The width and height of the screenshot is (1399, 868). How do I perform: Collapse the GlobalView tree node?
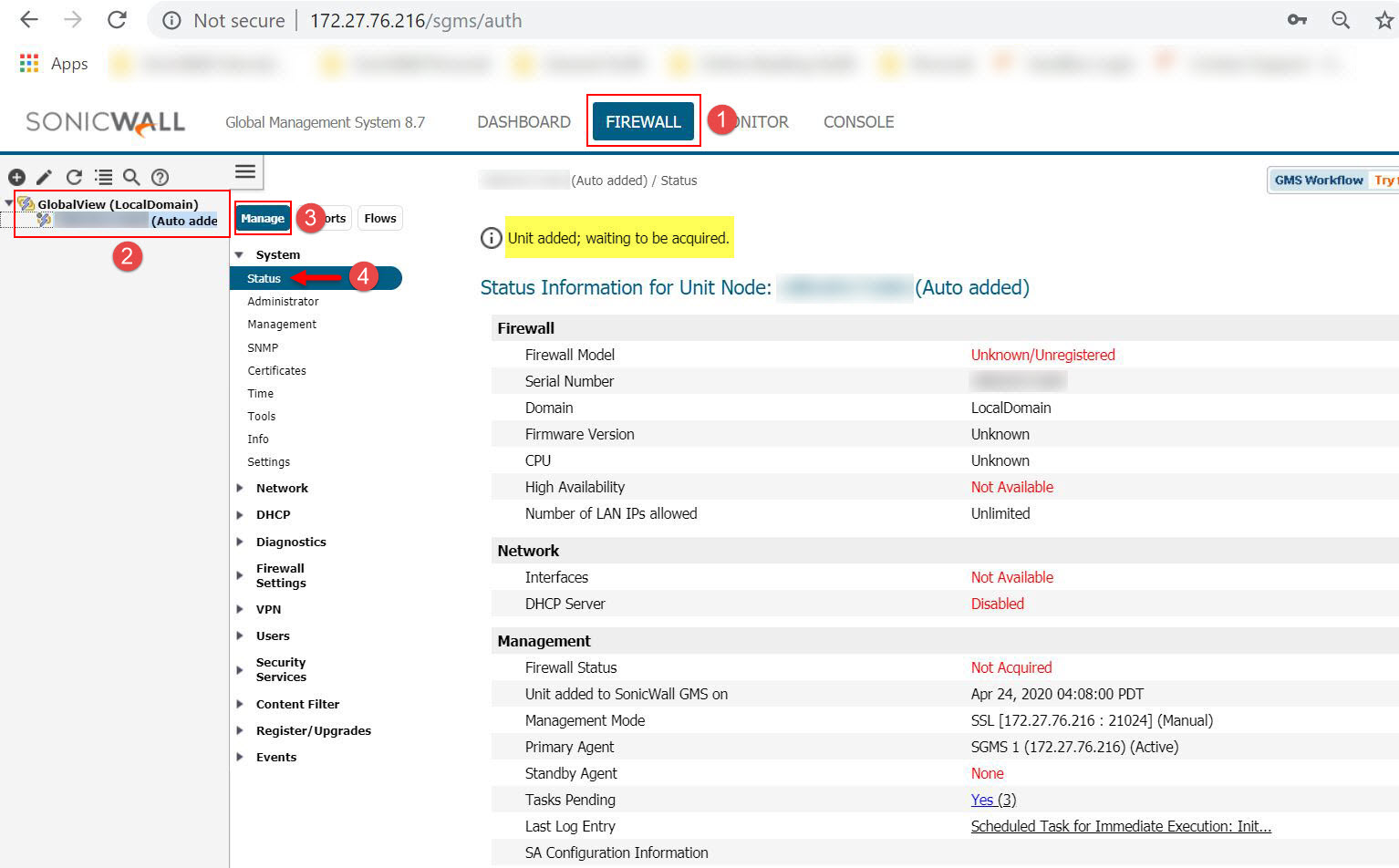click(9, 203)
